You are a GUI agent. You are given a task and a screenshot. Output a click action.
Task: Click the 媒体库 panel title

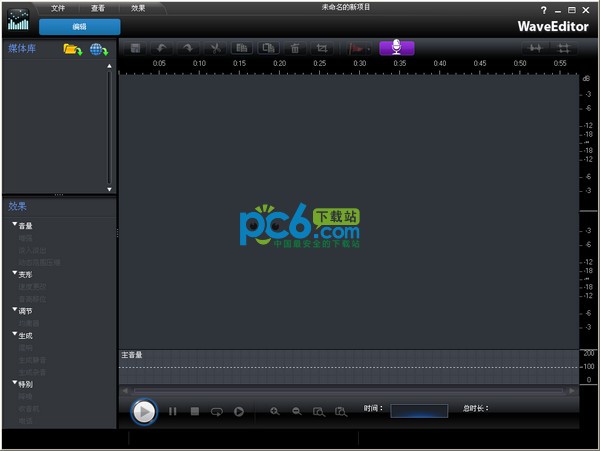22,49
